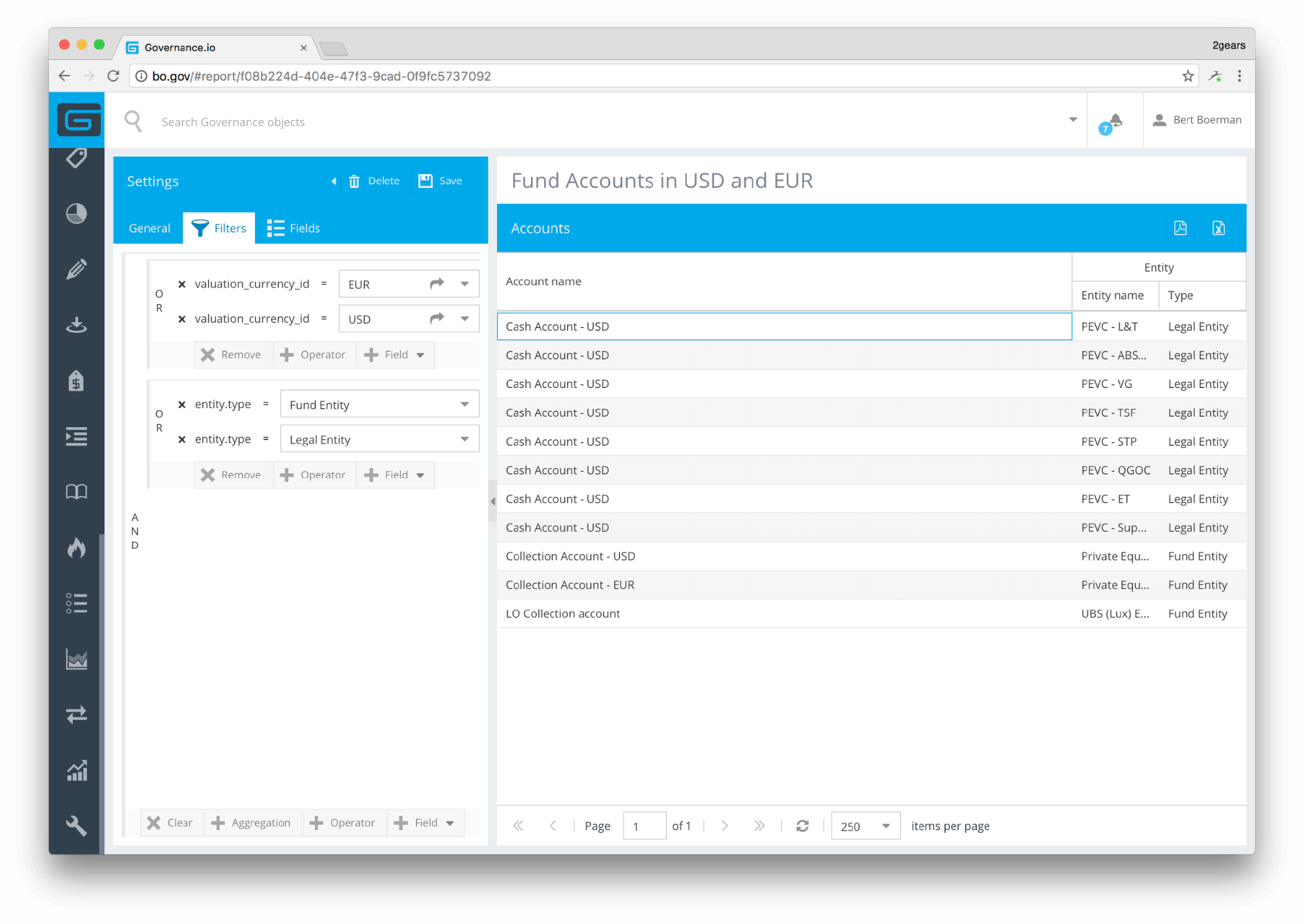Expand the EUR currency dropdown
Image resolution: width=1304 pixels, height=924 pixels.
pyautogui.click(x=464, y=284)
